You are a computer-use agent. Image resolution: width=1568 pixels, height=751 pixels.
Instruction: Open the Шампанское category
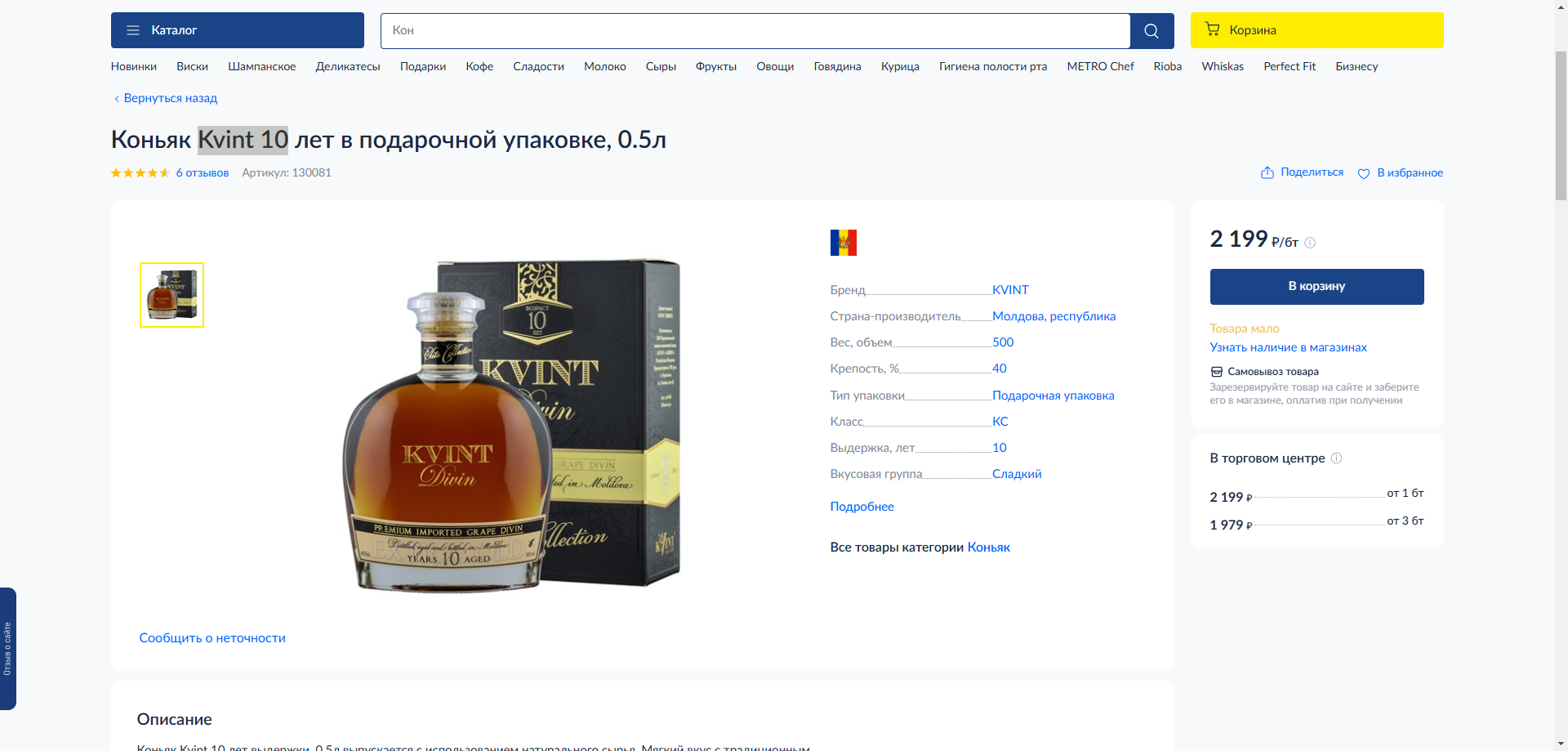(262, 66)
